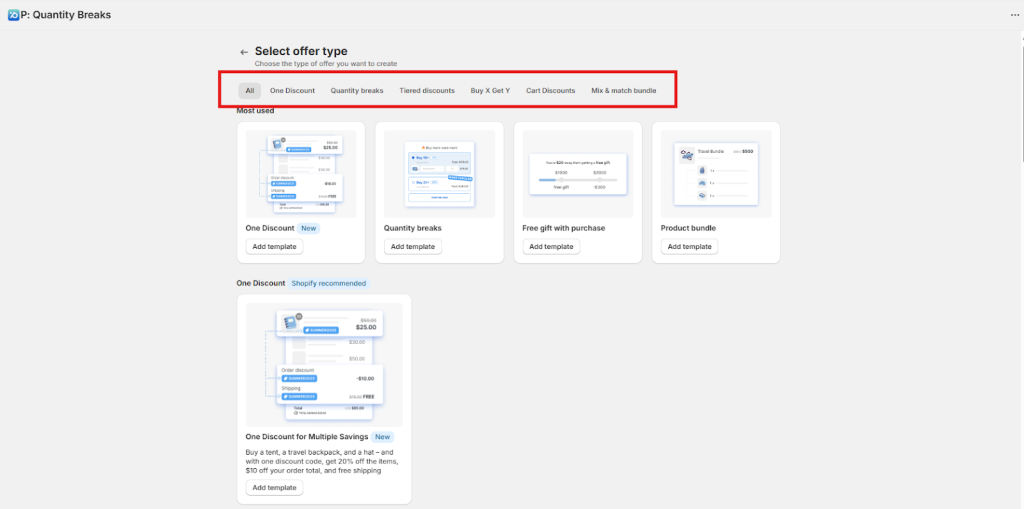The width and height of the screenshot is (1024, 509).
Task: Click the One Discount for Multiple Savings preview
Action: point(324,365)
